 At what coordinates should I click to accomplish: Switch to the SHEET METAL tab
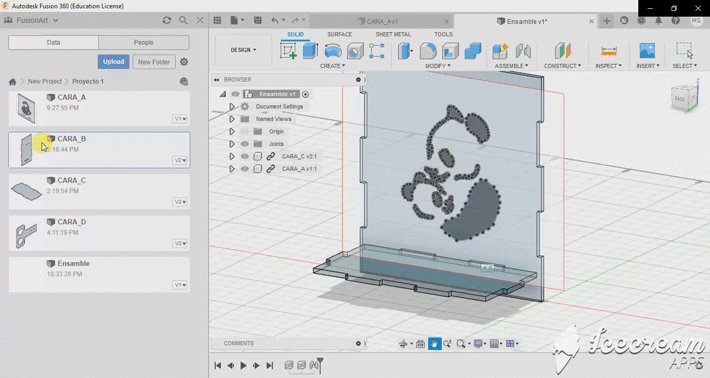393,34
